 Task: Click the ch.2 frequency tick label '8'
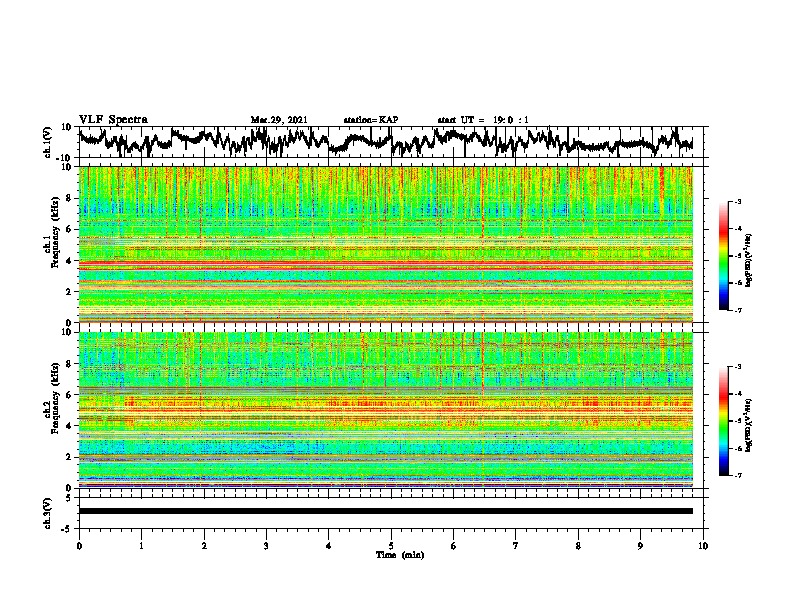coord(70,364)
